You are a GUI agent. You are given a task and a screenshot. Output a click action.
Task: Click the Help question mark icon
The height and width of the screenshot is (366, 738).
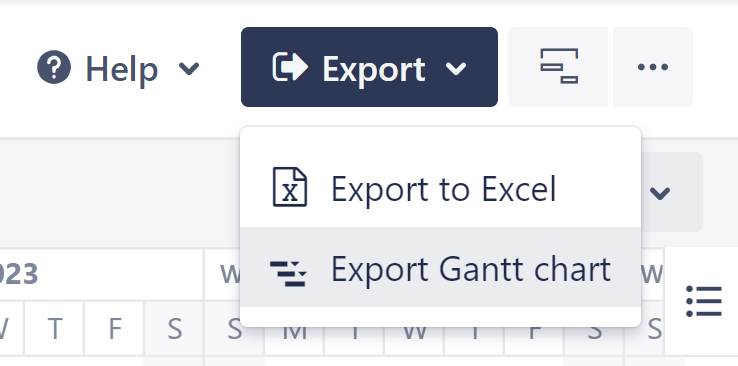[x=54, y=67]
